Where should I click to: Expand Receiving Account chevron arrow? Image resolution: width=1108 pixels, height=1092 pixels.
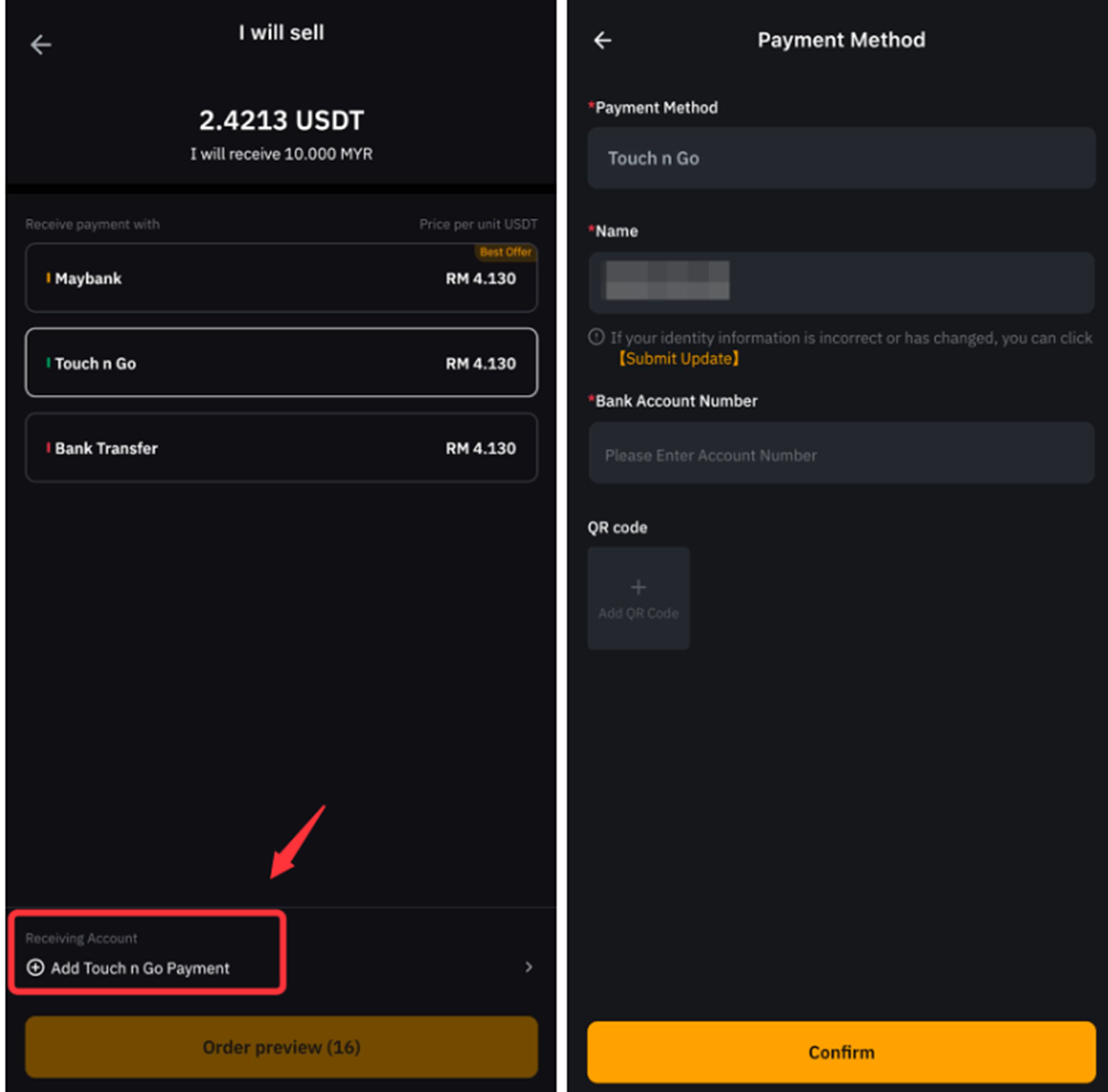click(528, 967)
